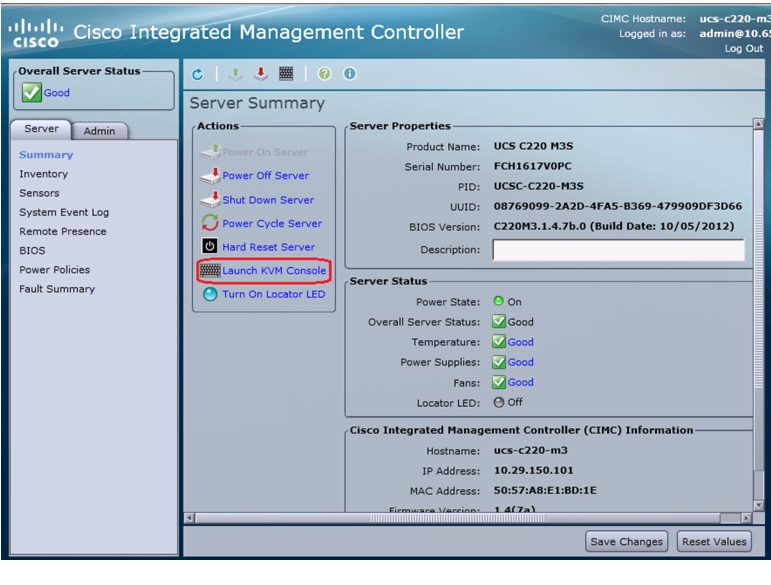
Task: Click the vertical scrollbar down arrow
Action: (x=759, y=506)
